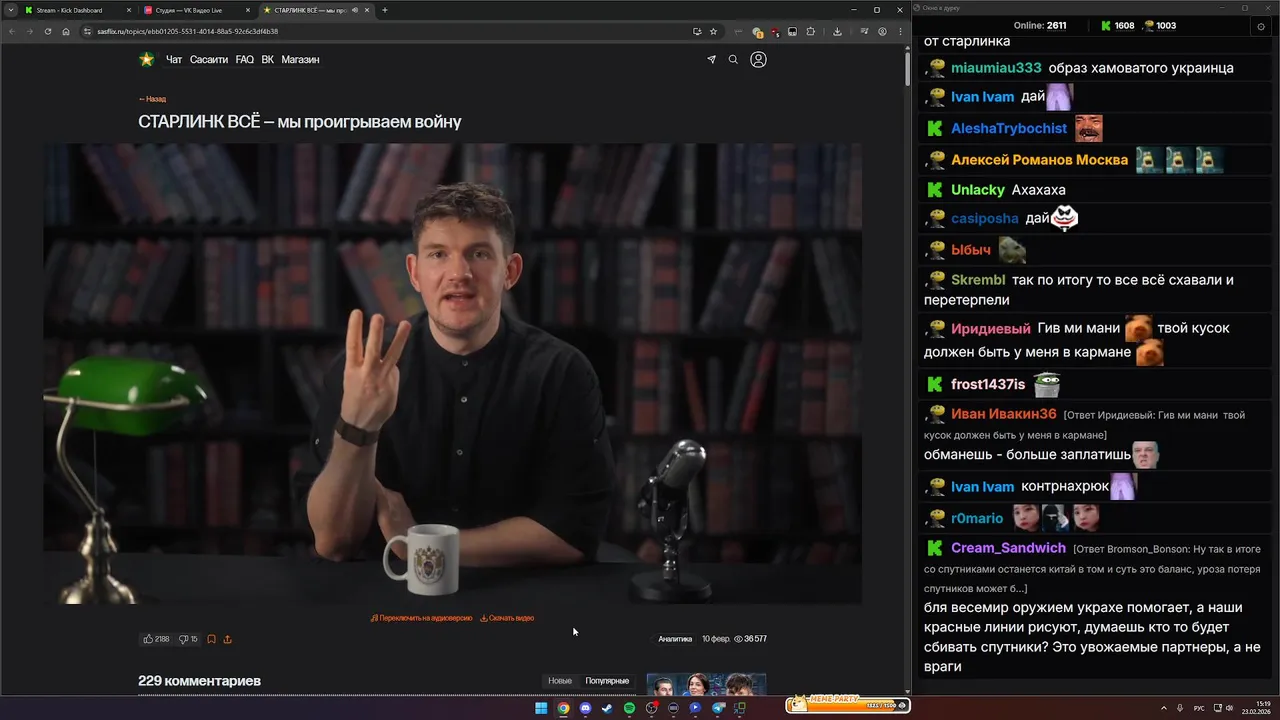Image resolution: width=1280 pixels, height=720 pixels.
Task: Open the user profile icon
Action: (x=758, y=59)
